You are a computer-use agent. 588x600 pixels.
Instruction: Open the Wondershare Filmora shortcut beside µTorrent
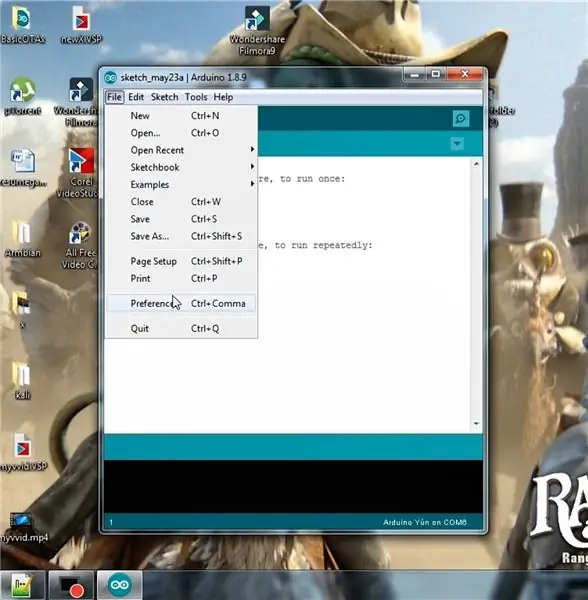click(x=77, y=102)
